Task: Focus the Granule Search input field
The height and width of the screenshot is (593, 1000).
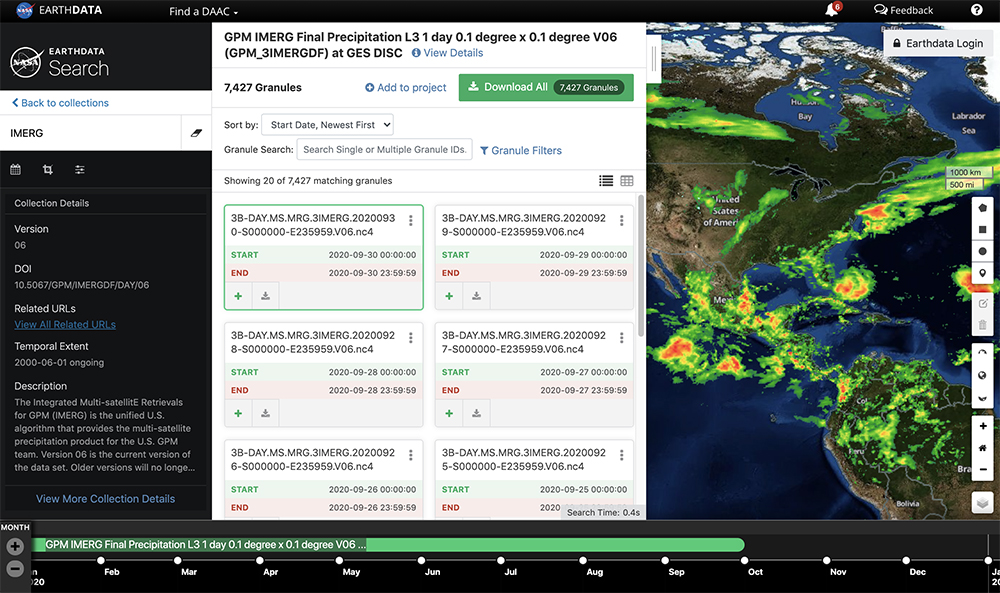Action: point(385,149)
